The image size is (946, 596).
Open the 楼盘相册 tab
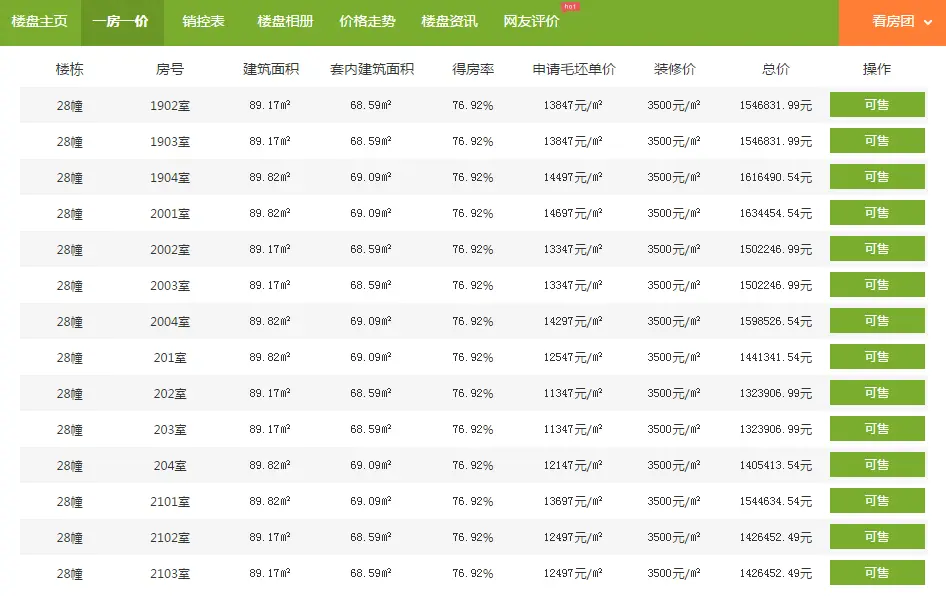click(285, 22)
